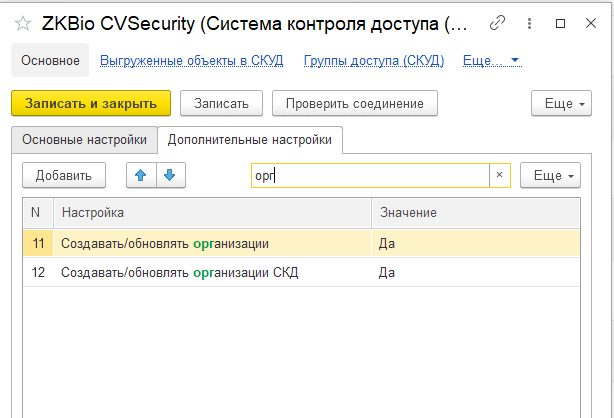The width and height of the screenshot is (614, 418).
Task: Click the "Записать" button
Action: [222, 103]
